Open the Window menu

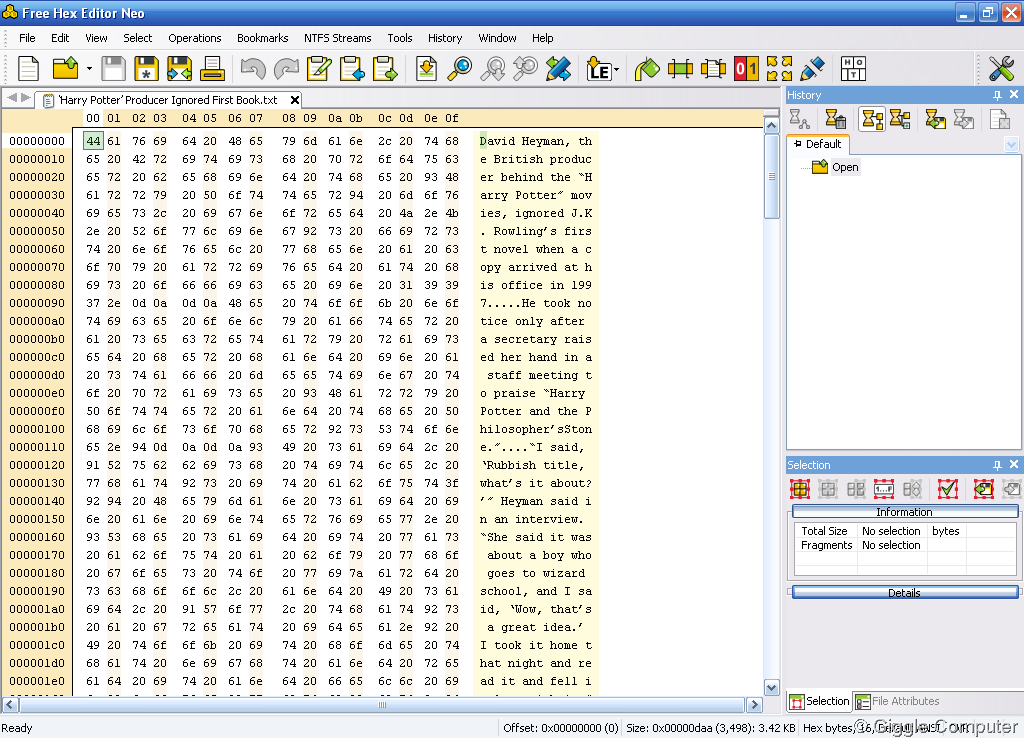[x=497, y=38]
